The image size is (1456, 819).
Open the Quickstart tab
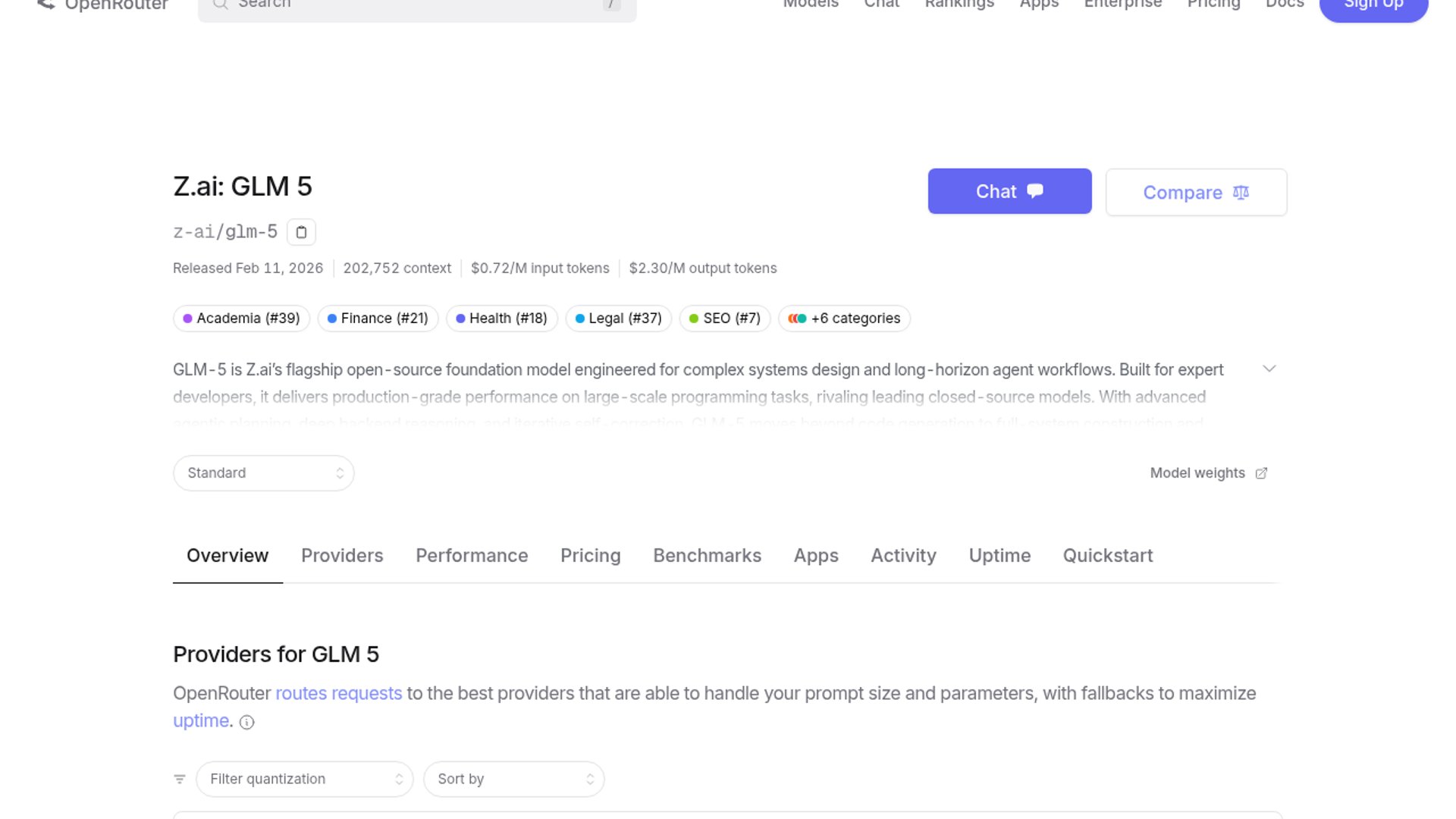point(1107,556)
